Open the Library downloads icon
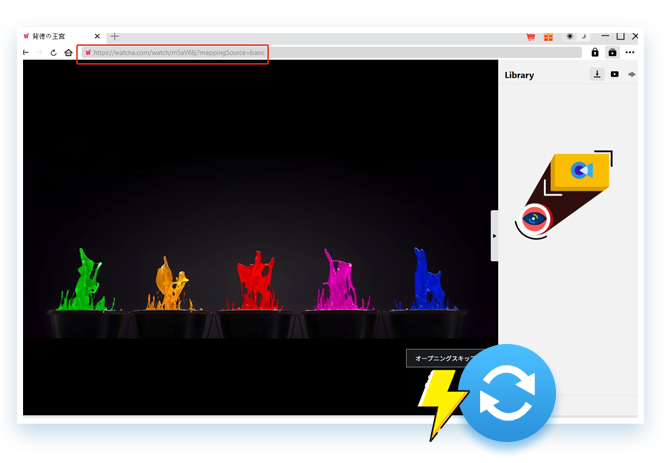 point(597,75)
